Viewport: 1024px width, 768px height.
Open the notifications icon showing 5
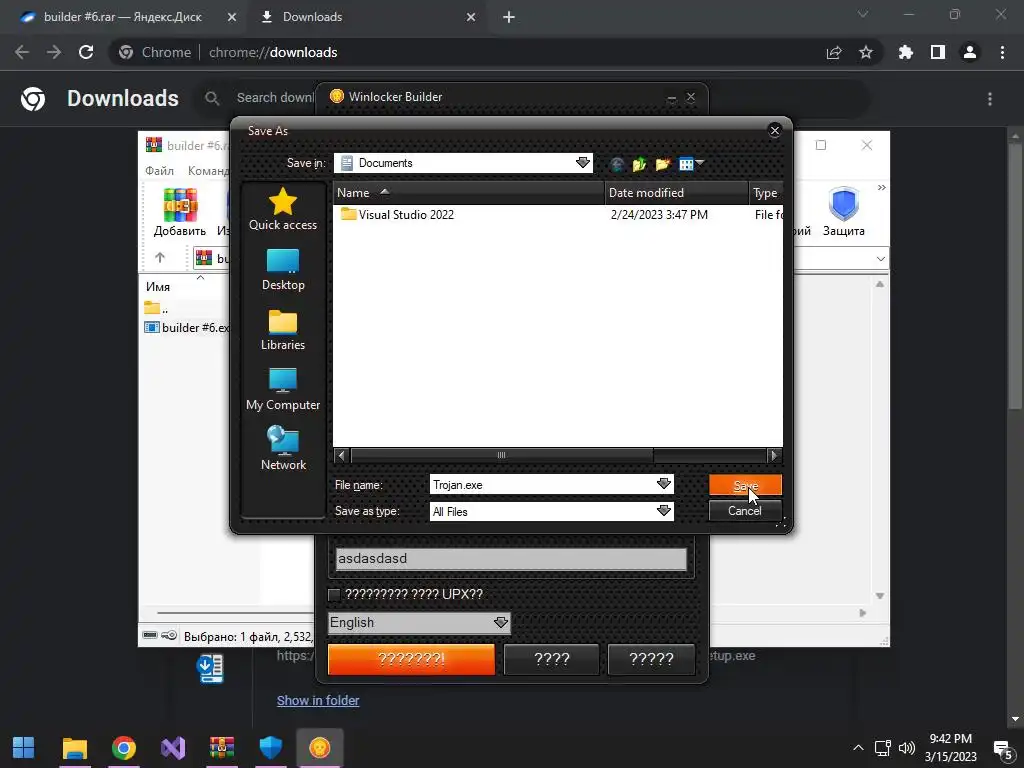point(1003,749)
